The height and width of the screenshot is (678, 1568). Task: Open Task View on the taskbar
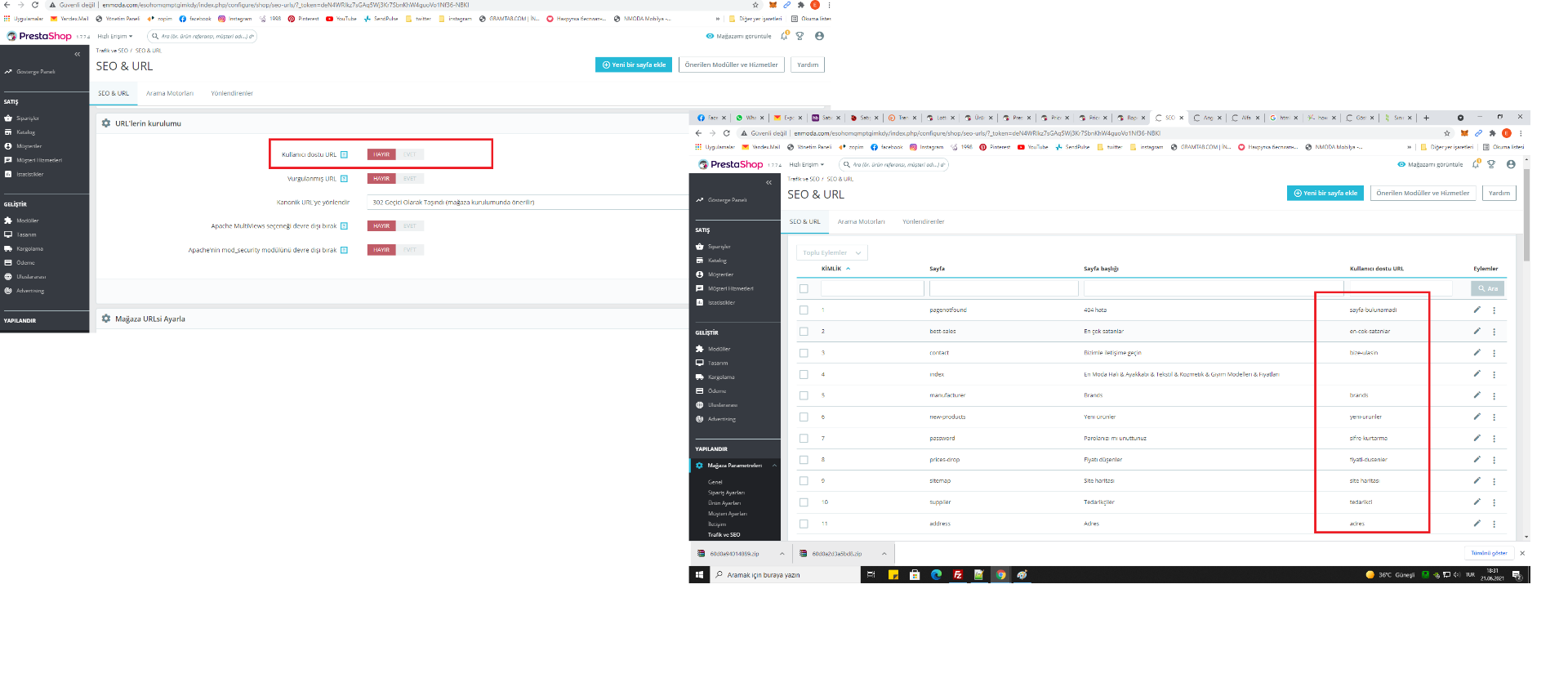(x=871, y=575)
